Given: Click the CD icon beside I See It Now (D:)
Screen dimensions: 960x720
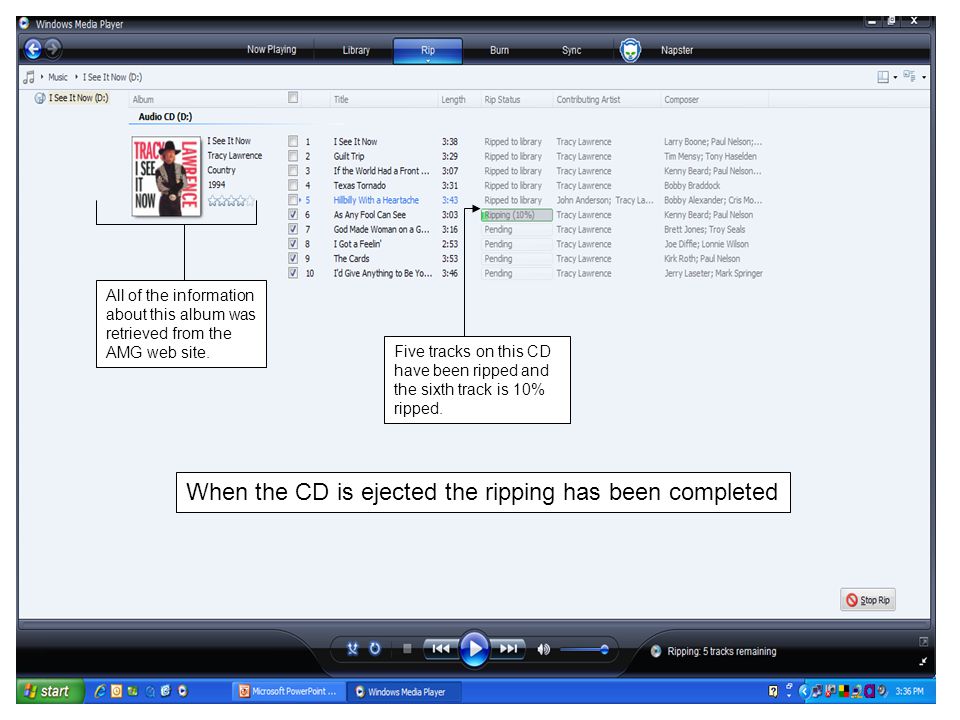Looking at the screenshot, I should [x=40, y=98].
